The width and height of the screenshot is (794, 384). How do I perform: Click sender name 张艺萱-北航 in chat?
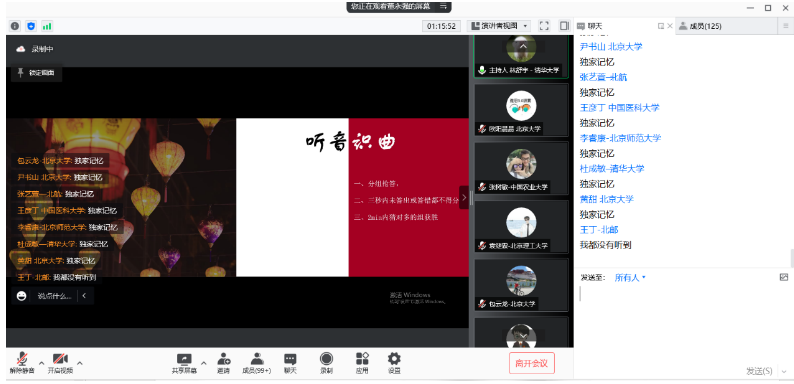[x=603, y=77]
